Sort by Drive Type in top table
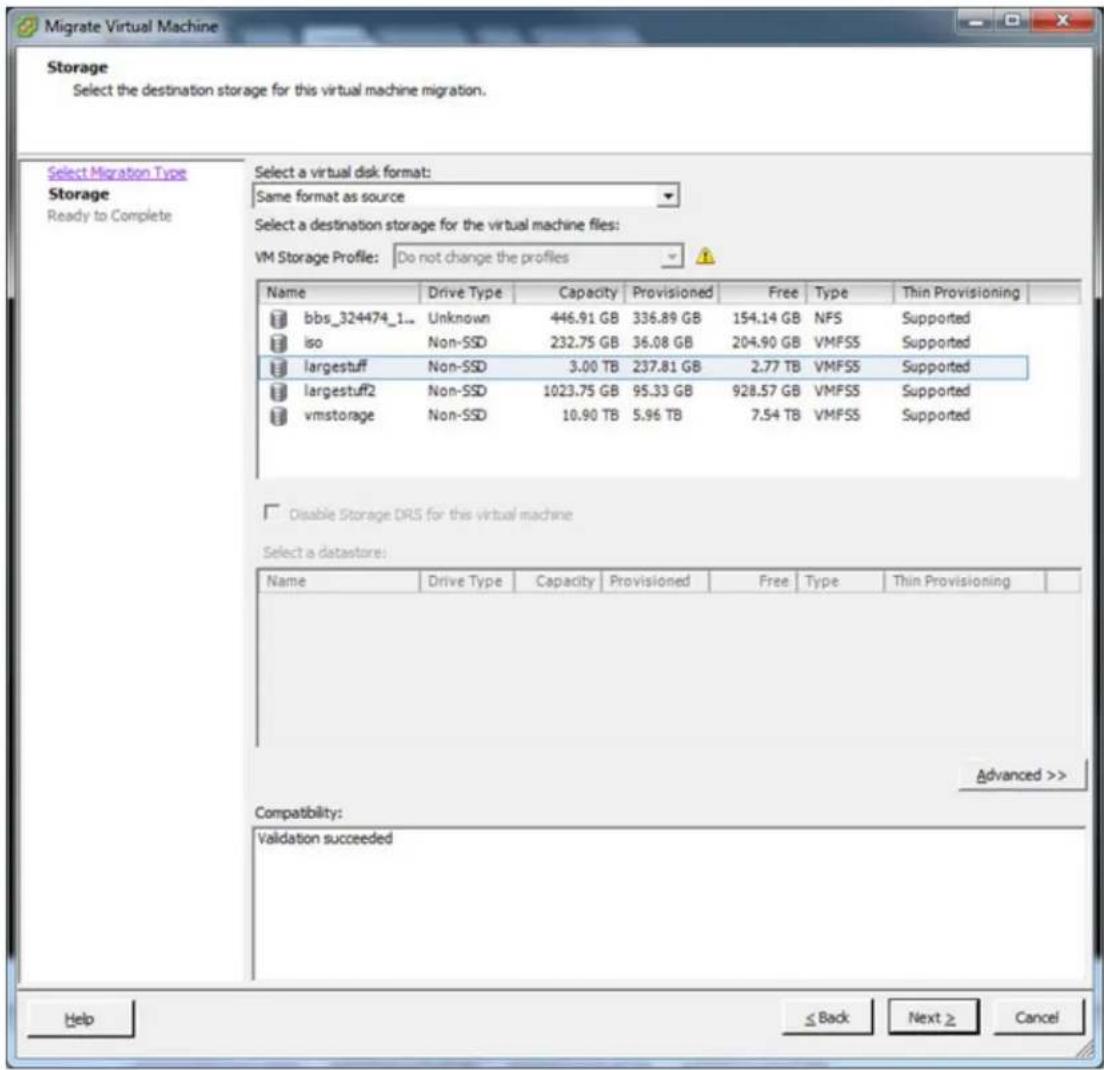 pyautogui.click(x=467, y=292)
